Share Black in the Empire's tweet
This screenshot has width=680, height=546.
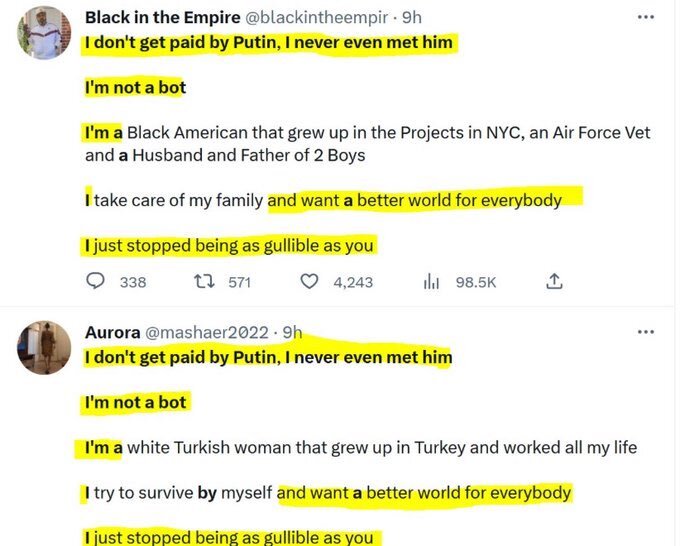tap(553, 282)
